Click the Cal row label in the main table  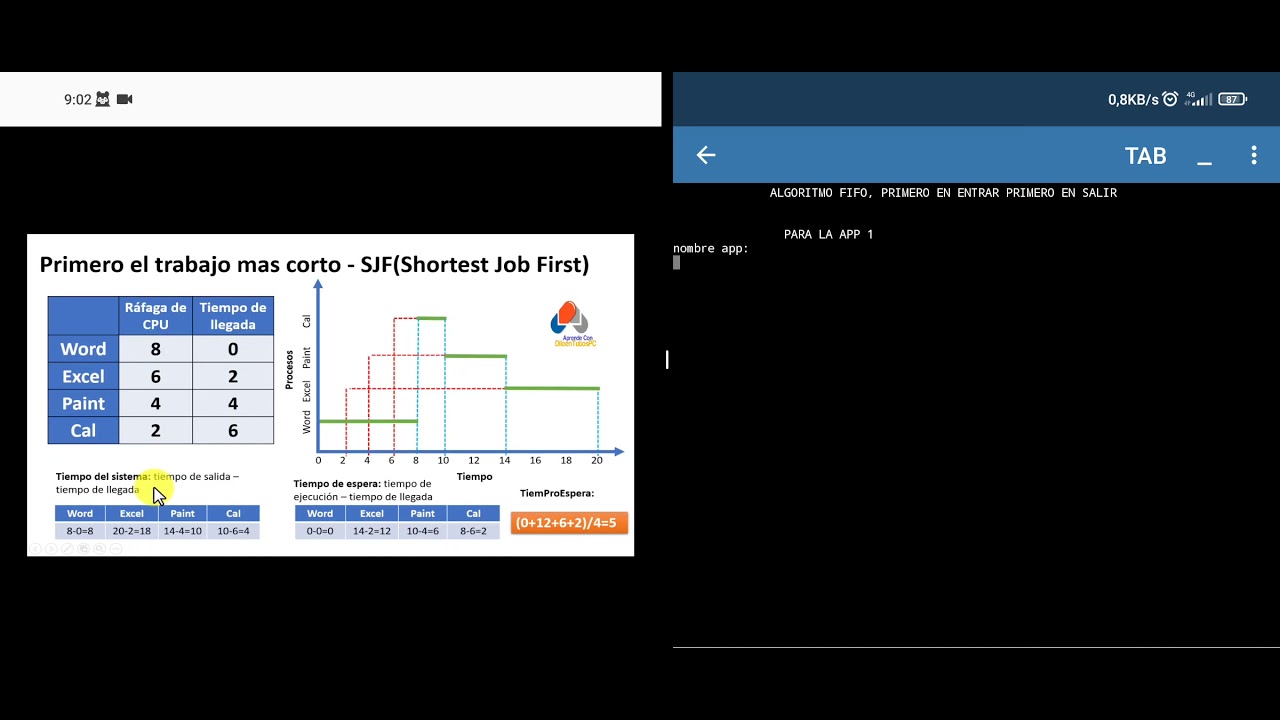(83, 430)
